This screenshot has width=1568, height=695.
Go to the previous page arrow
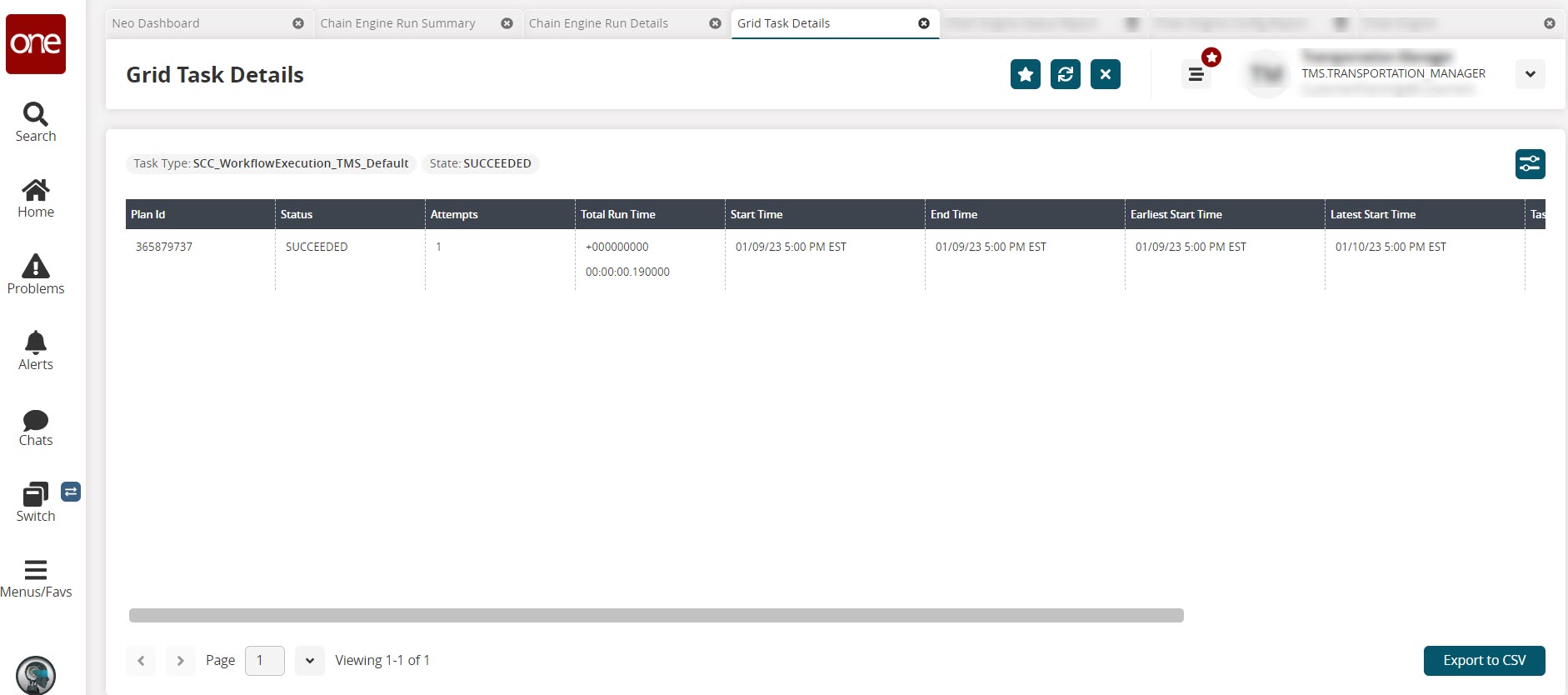coord(141,661)
